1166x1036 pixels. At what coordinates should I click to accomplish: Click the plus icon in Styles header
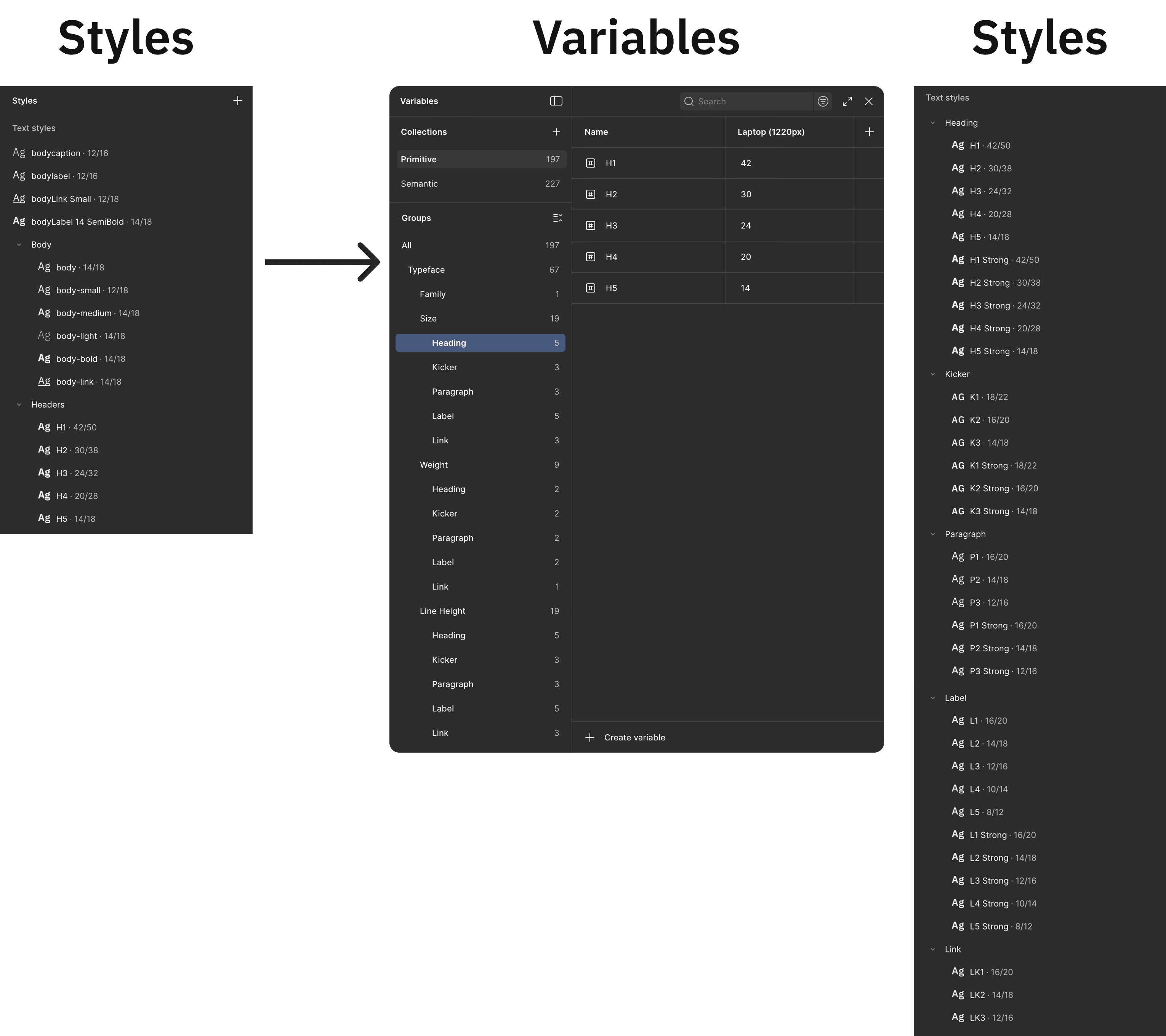coord(237,101)
